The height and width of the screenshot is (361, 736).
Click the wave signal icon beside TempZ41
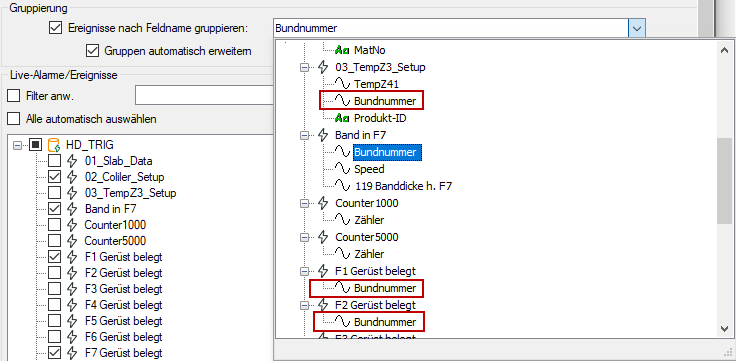343,84
